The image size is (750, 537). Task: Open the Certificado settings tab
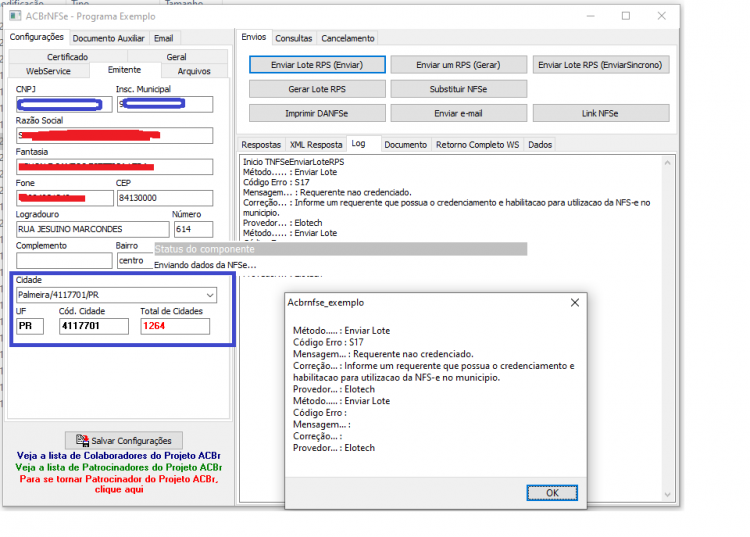(x=67, y=56)
